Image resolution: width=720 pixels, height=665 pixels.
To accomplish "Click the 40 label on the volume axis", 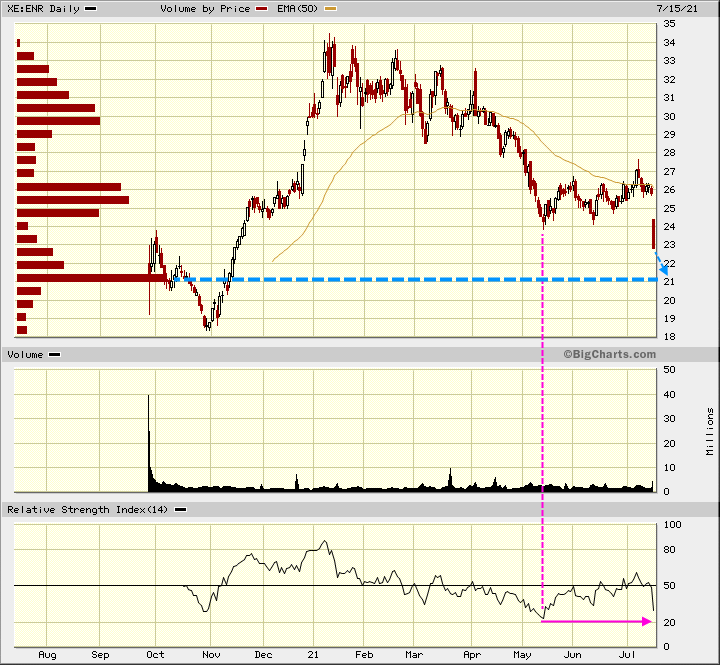I will tap(669, 394).
